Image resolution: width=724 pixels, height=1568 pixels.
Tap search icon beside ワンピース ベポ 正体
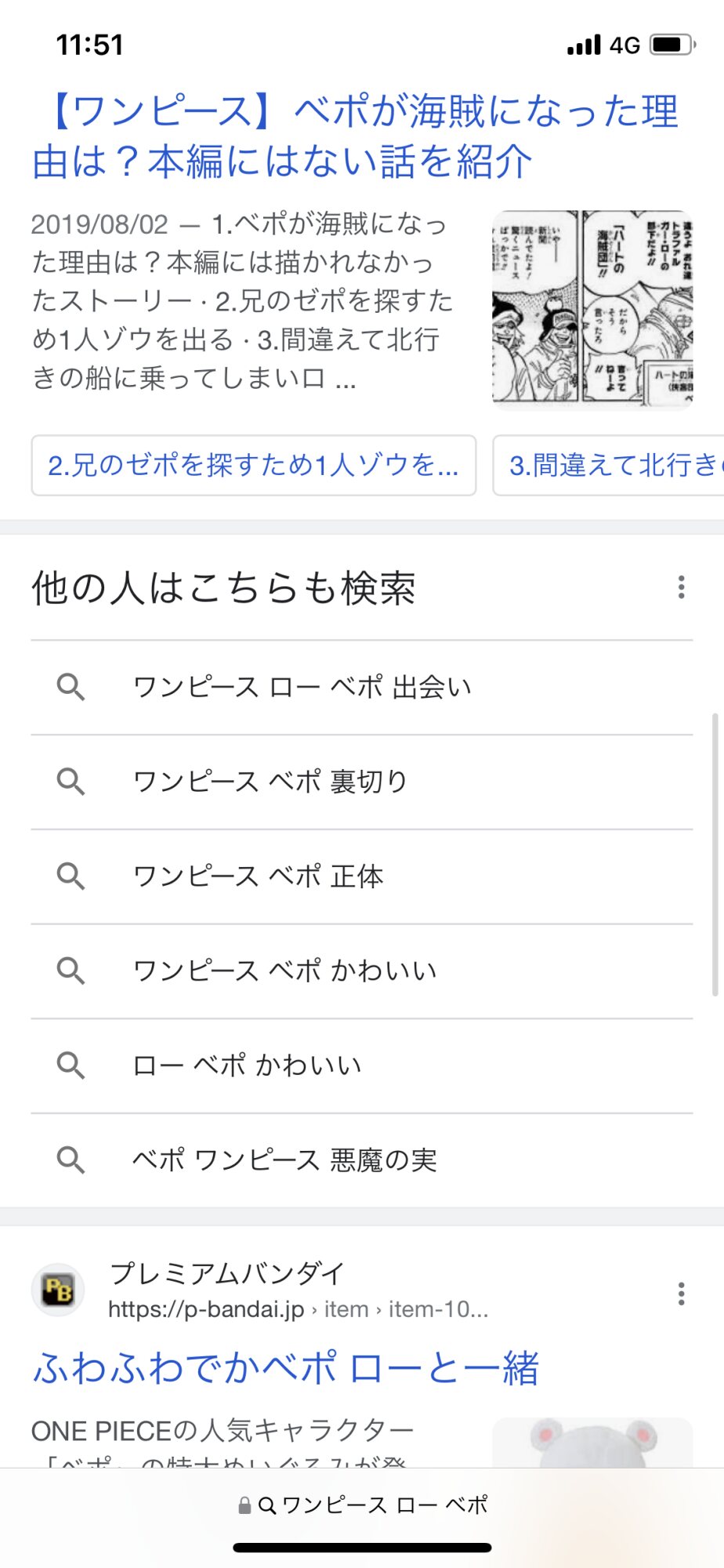[x=71, y=876]
